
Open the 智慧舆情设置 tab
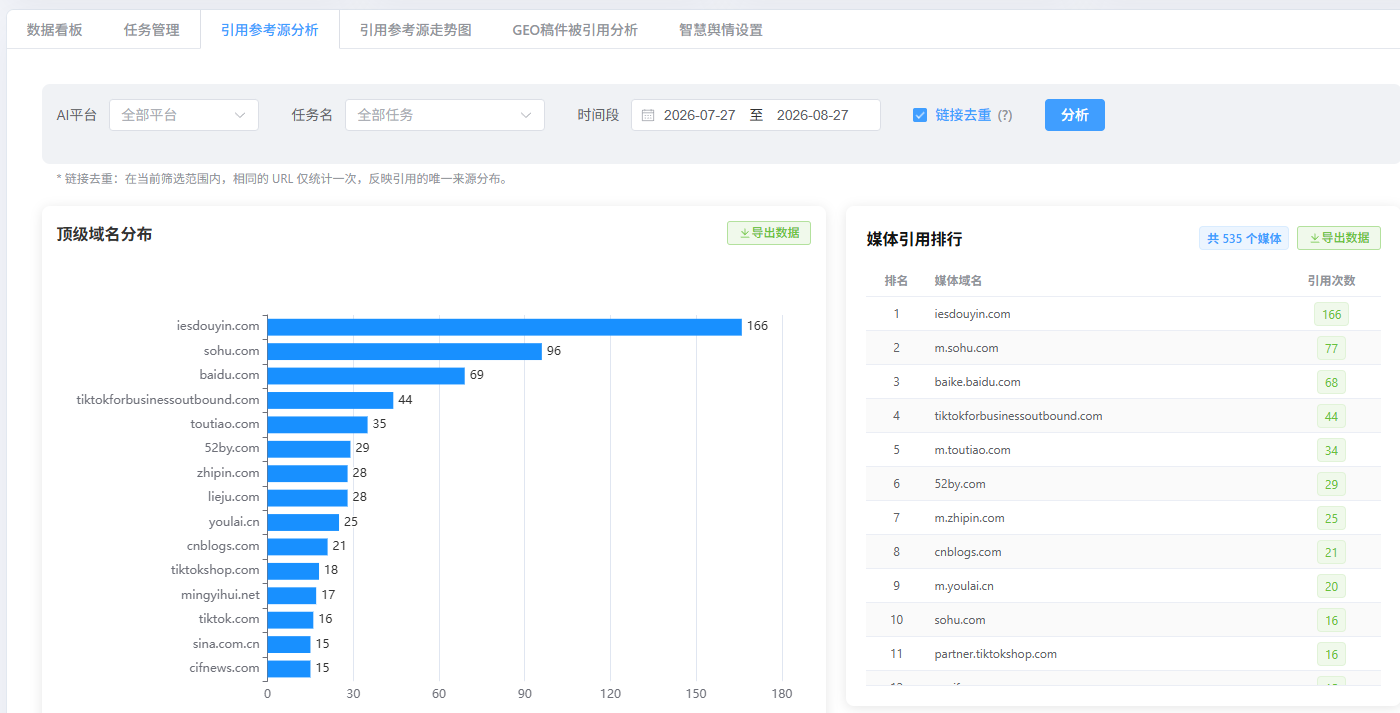pyautogui.click(x=720, y=30)
